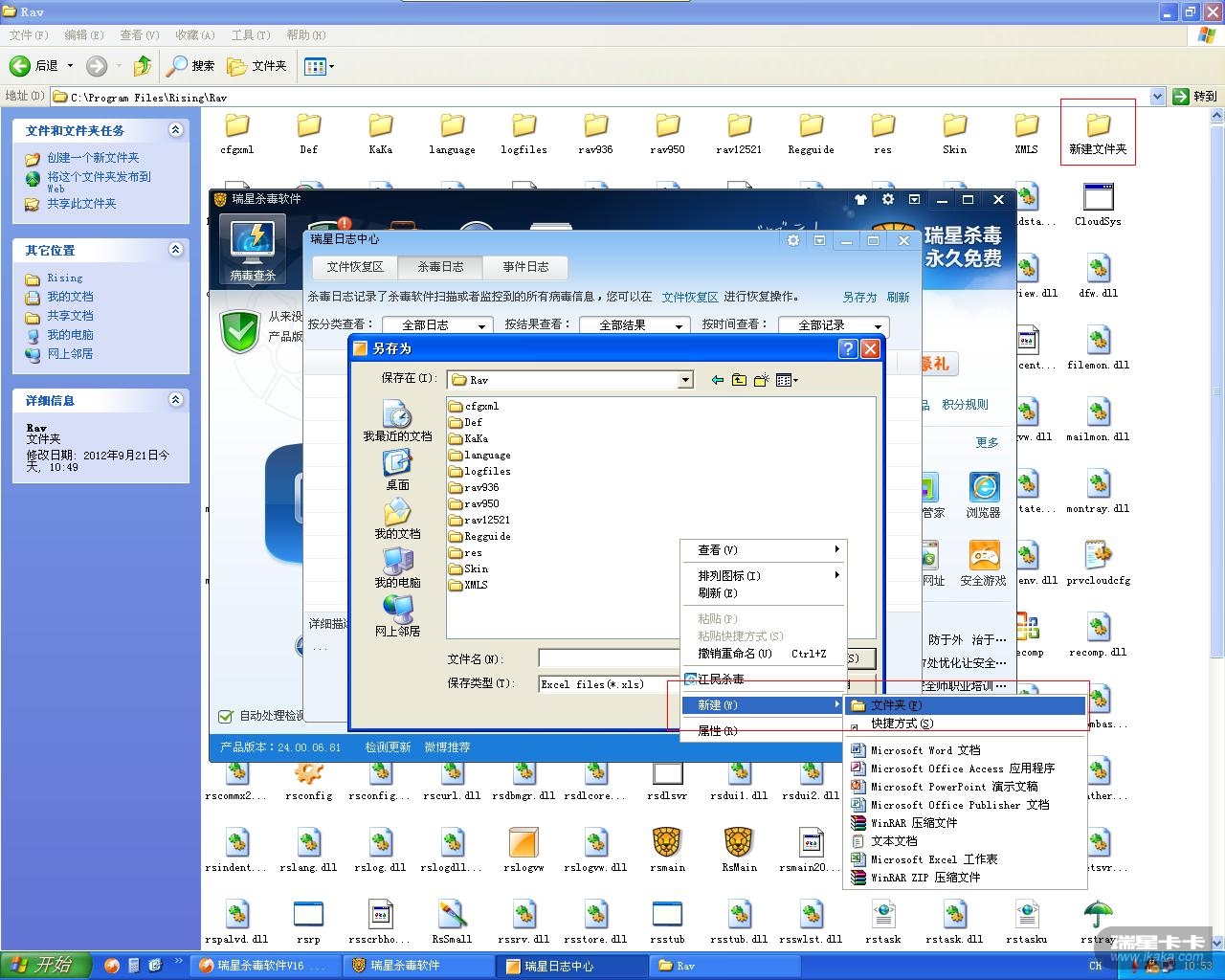
Task: Toggle the 自动处理检测 checkbox in Rising
Action: 226,716
